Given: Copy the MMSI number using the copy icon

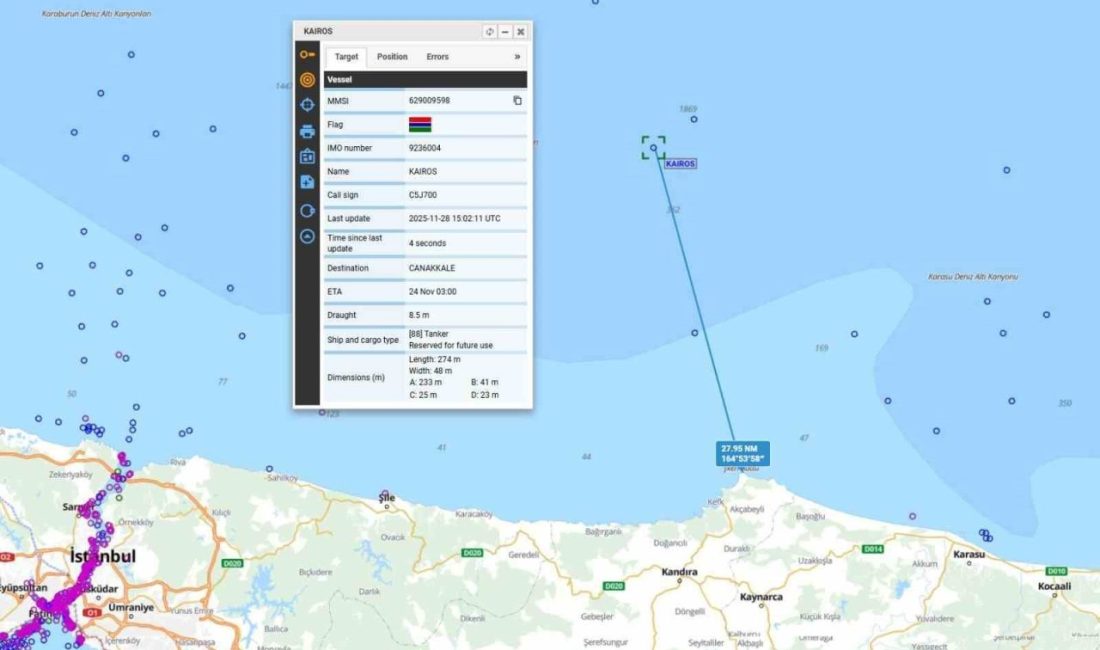Looking at the screenshot, I should [x=518, y=99].
